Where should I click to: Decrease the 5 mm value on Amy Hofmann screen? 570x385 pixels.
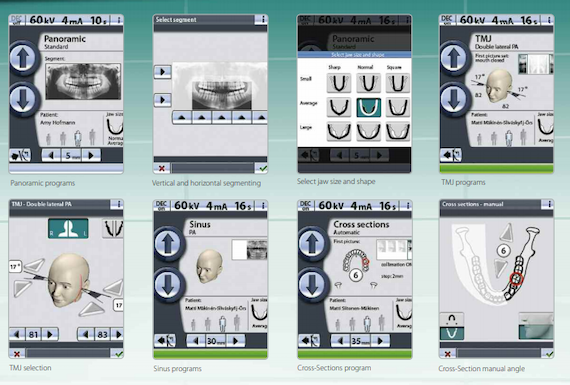pyautogui.click(x=51, y=155)
